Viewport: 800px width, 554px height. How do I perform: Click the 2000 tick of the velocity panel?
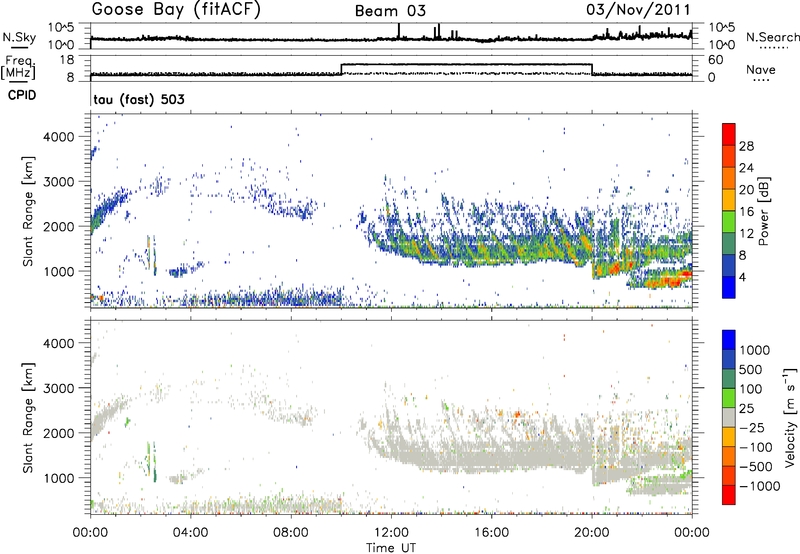click(x=58, y=433)
